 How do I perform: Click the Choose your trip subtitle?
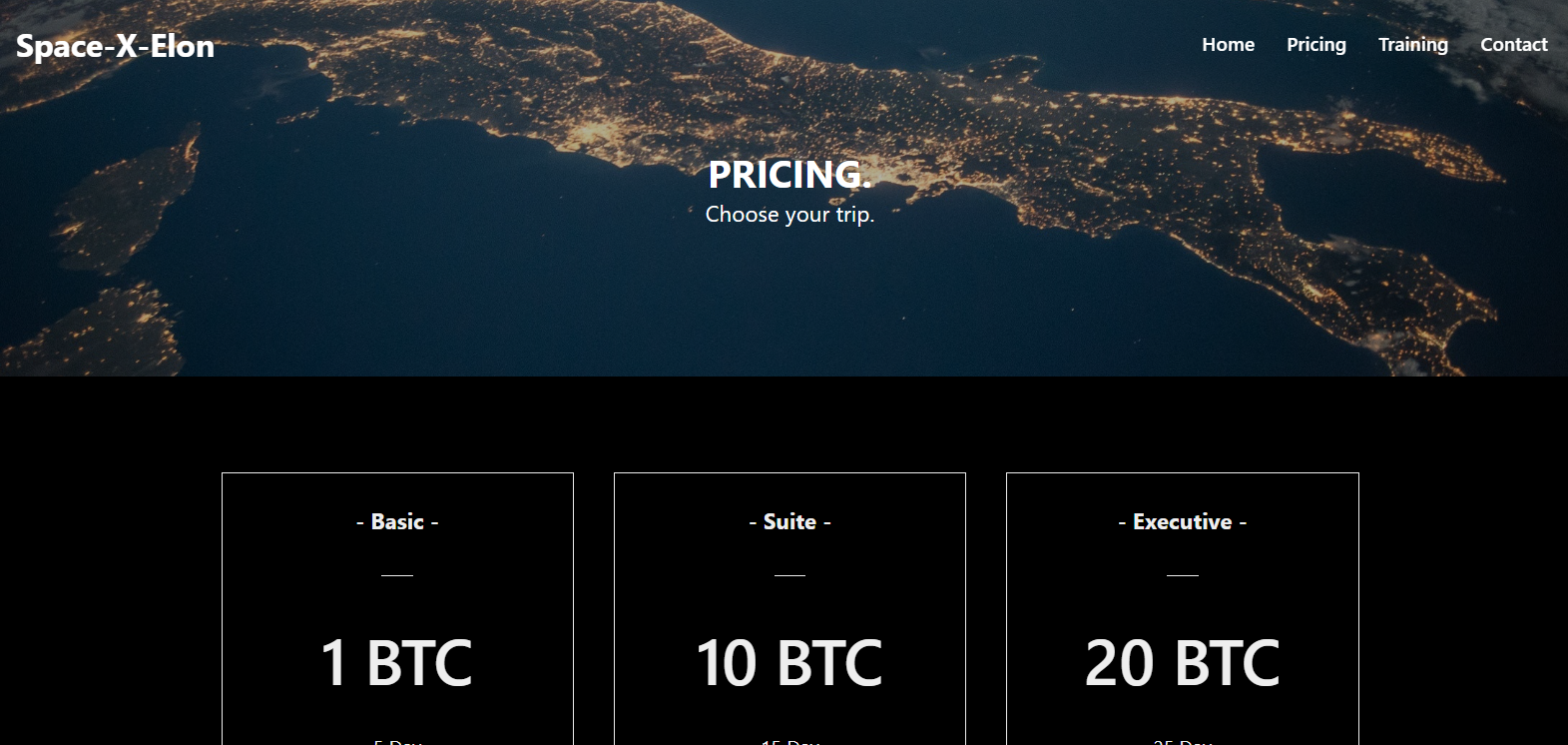(x=789, y=214)
